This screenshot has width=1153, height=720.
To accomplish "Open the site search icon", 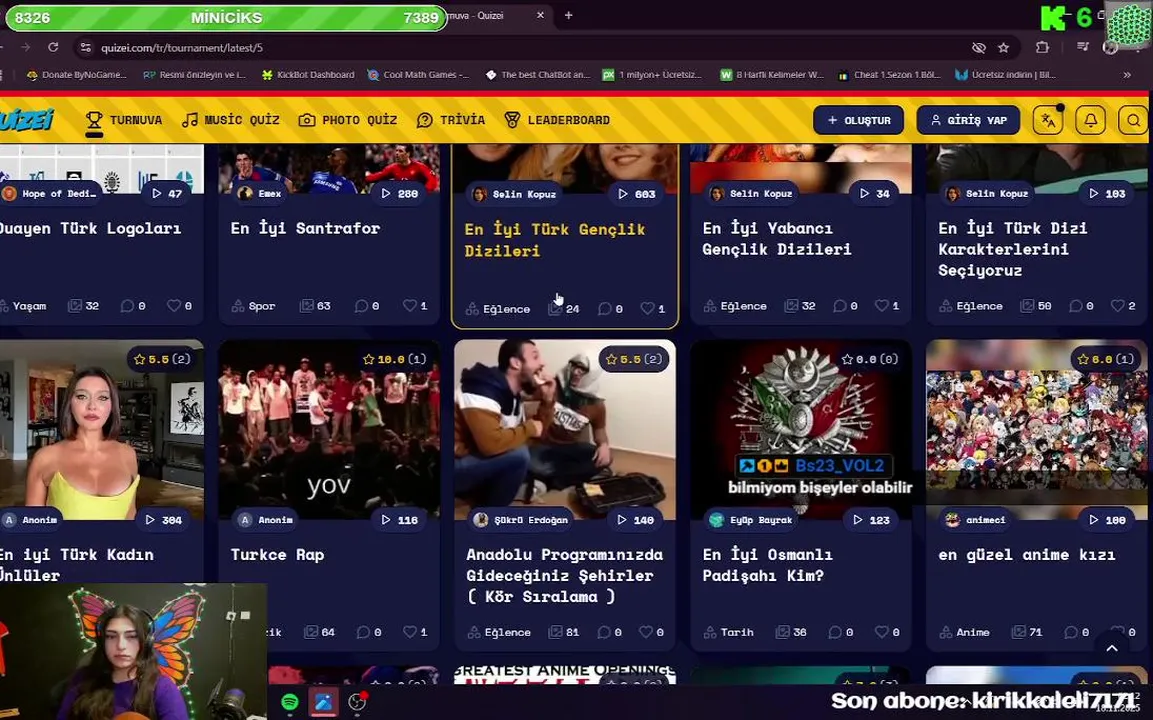I will [x=1133, y=120].
